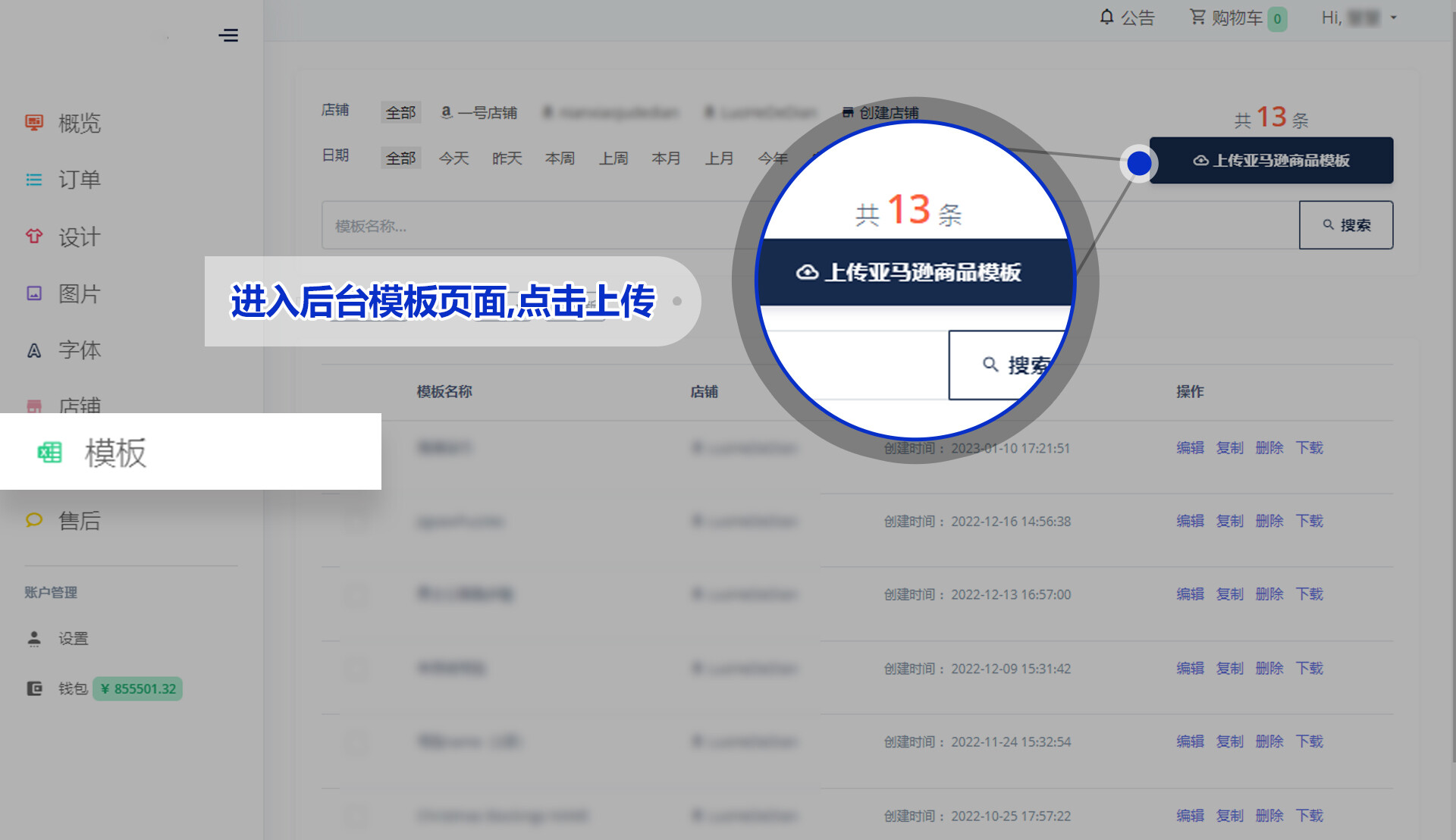Open 图片 image icon in sidebar
Viewport: 1456px width, 840px height.
pos(34,293)
